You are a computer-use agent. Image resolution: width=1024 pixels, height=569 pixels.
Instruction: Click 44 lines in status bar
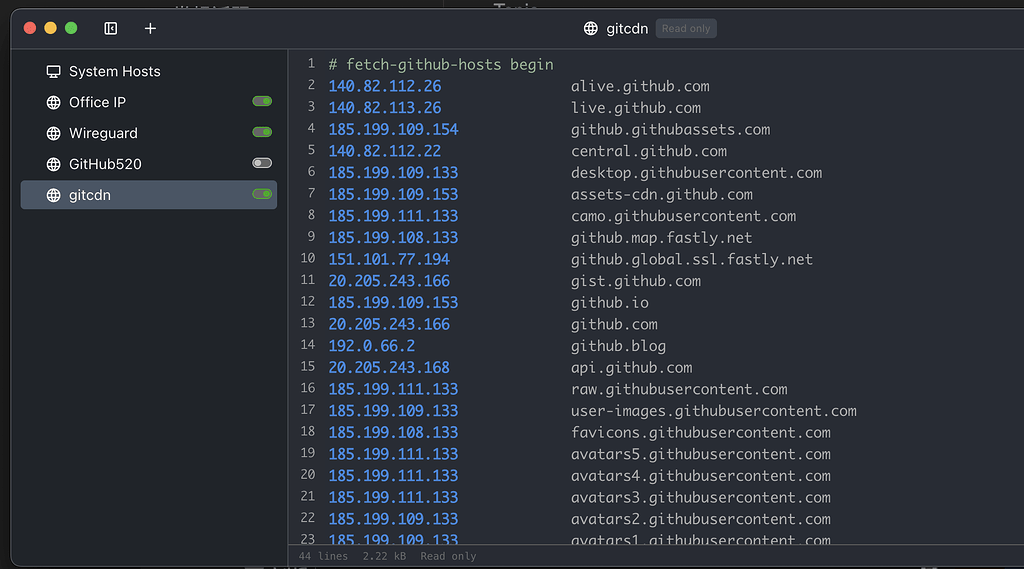pos(323,556)
